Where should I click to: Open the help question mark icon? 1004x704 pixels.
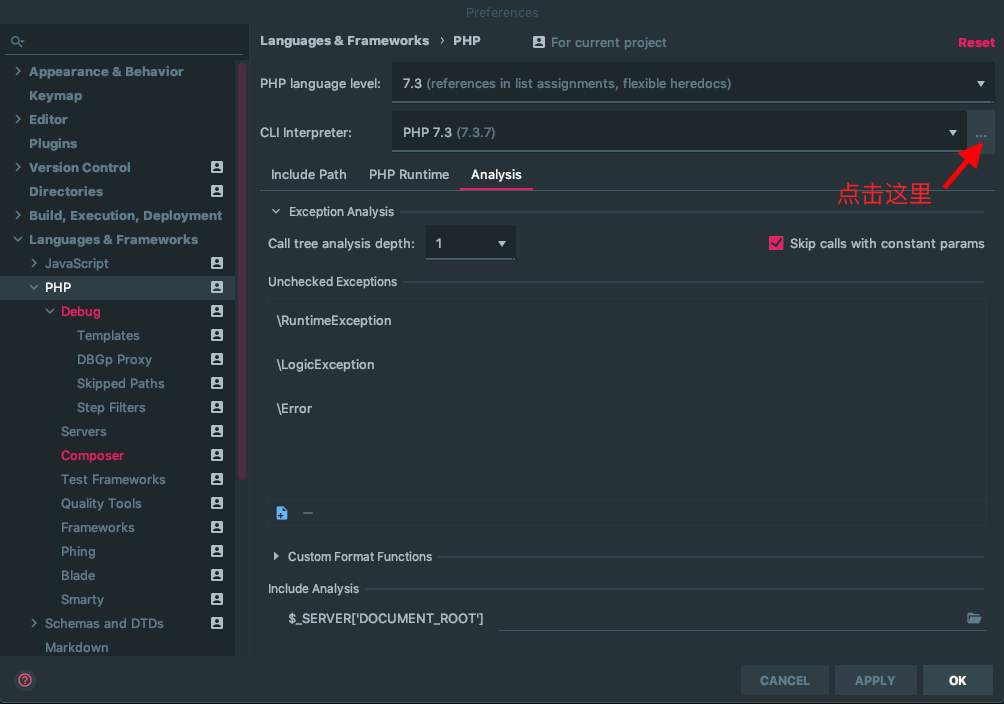25,680
